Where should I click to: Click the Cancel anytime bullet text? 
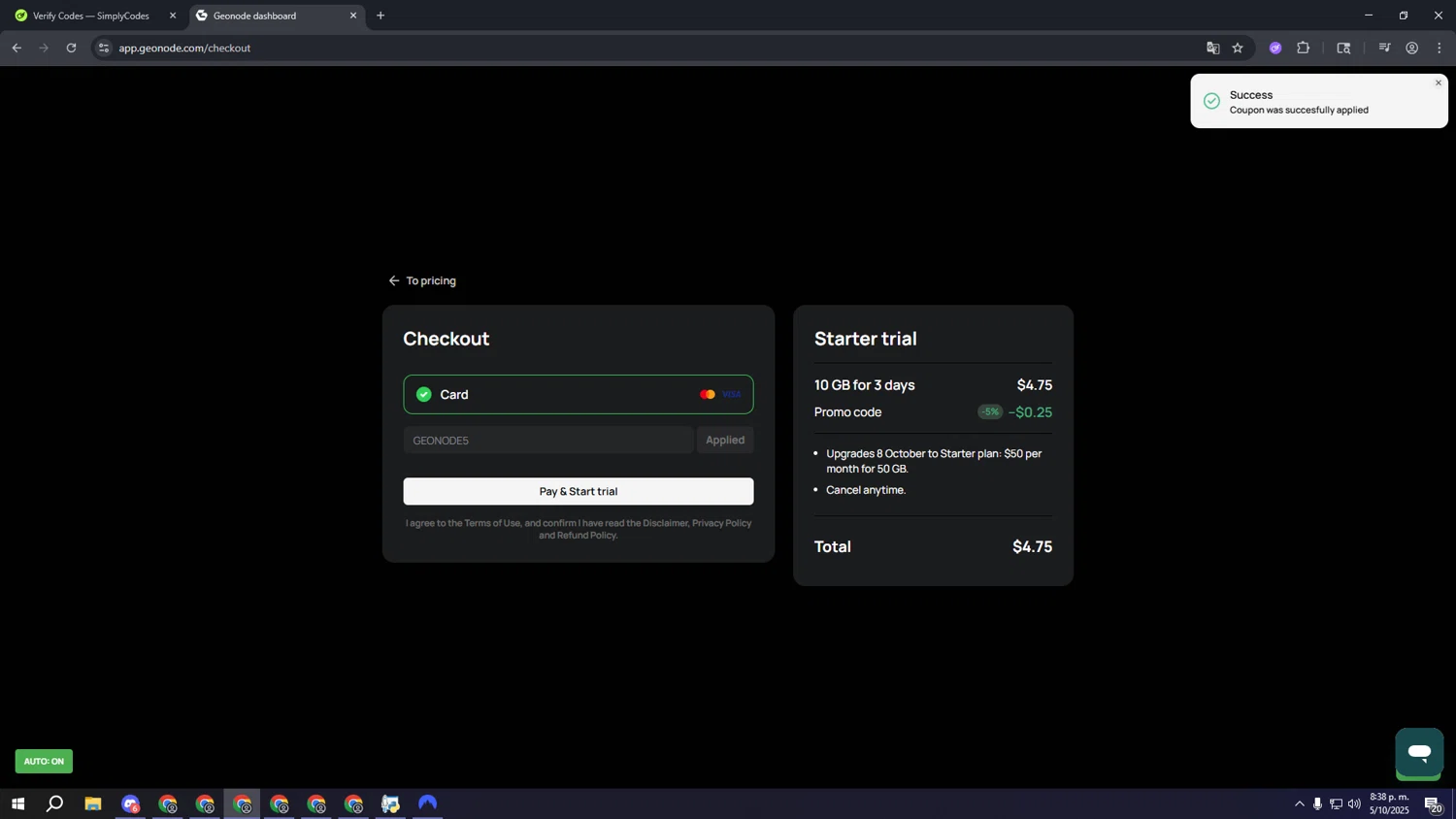pyautogui.click(x=866, y=490)
